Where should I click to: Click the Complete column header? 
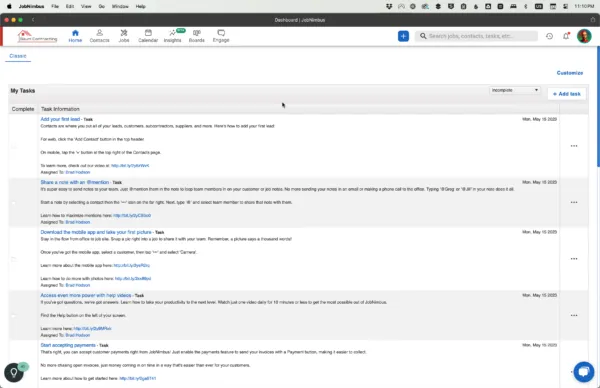[23, 109]
